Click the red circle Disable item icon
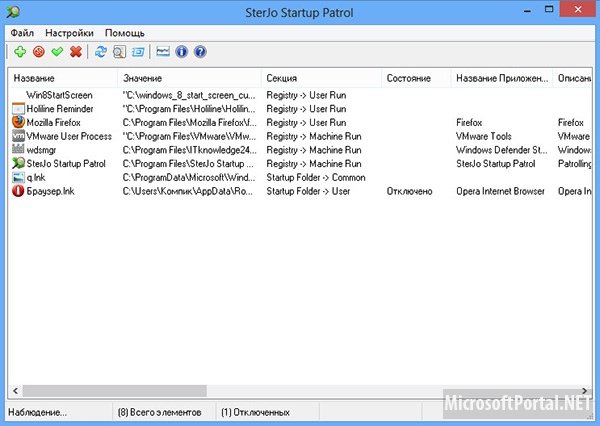This screenshot has height=426, width=600. pos(39,52)
